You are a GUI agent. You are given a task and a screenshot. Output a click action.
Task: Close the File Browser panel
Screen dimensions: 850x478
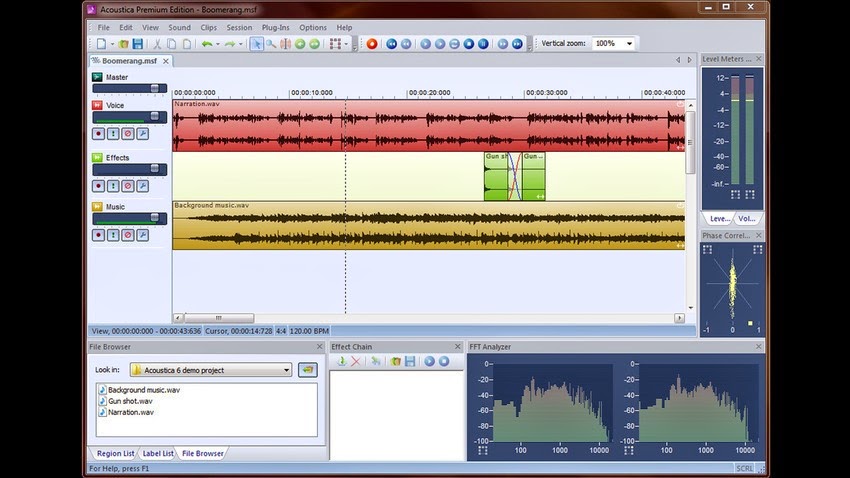coord(320,346)
